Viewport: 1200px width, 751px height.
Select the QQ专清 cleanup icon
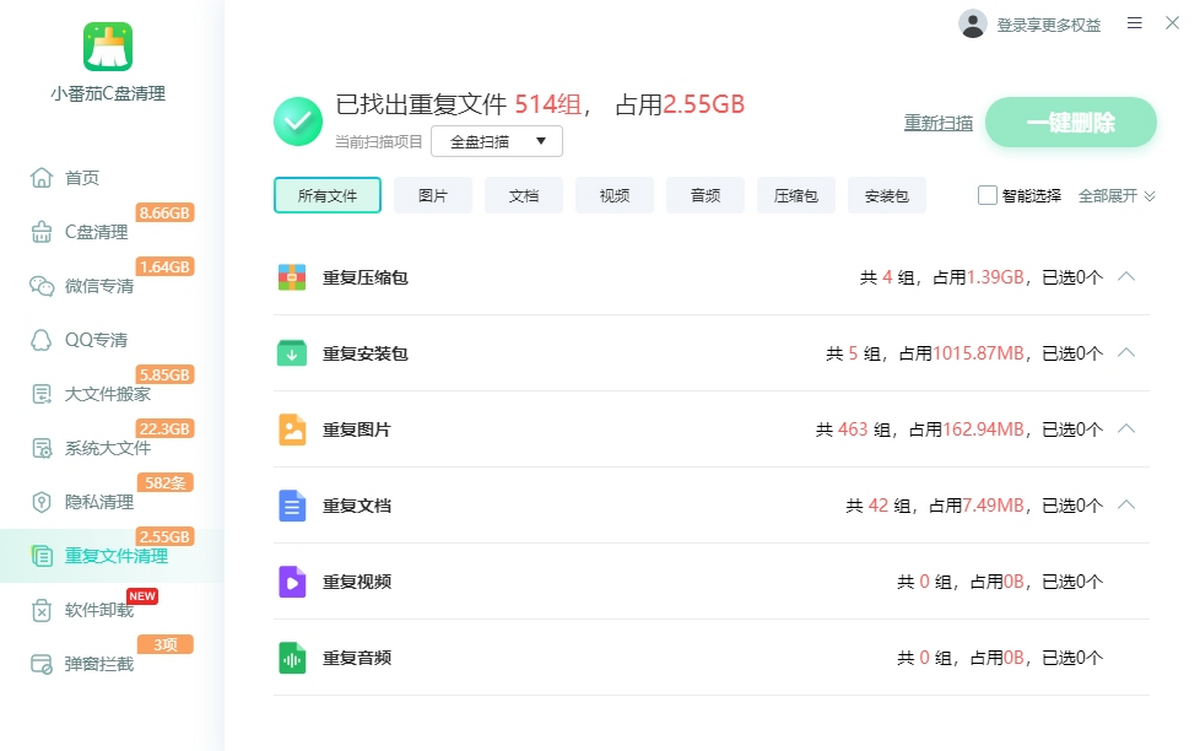[40, 339]
